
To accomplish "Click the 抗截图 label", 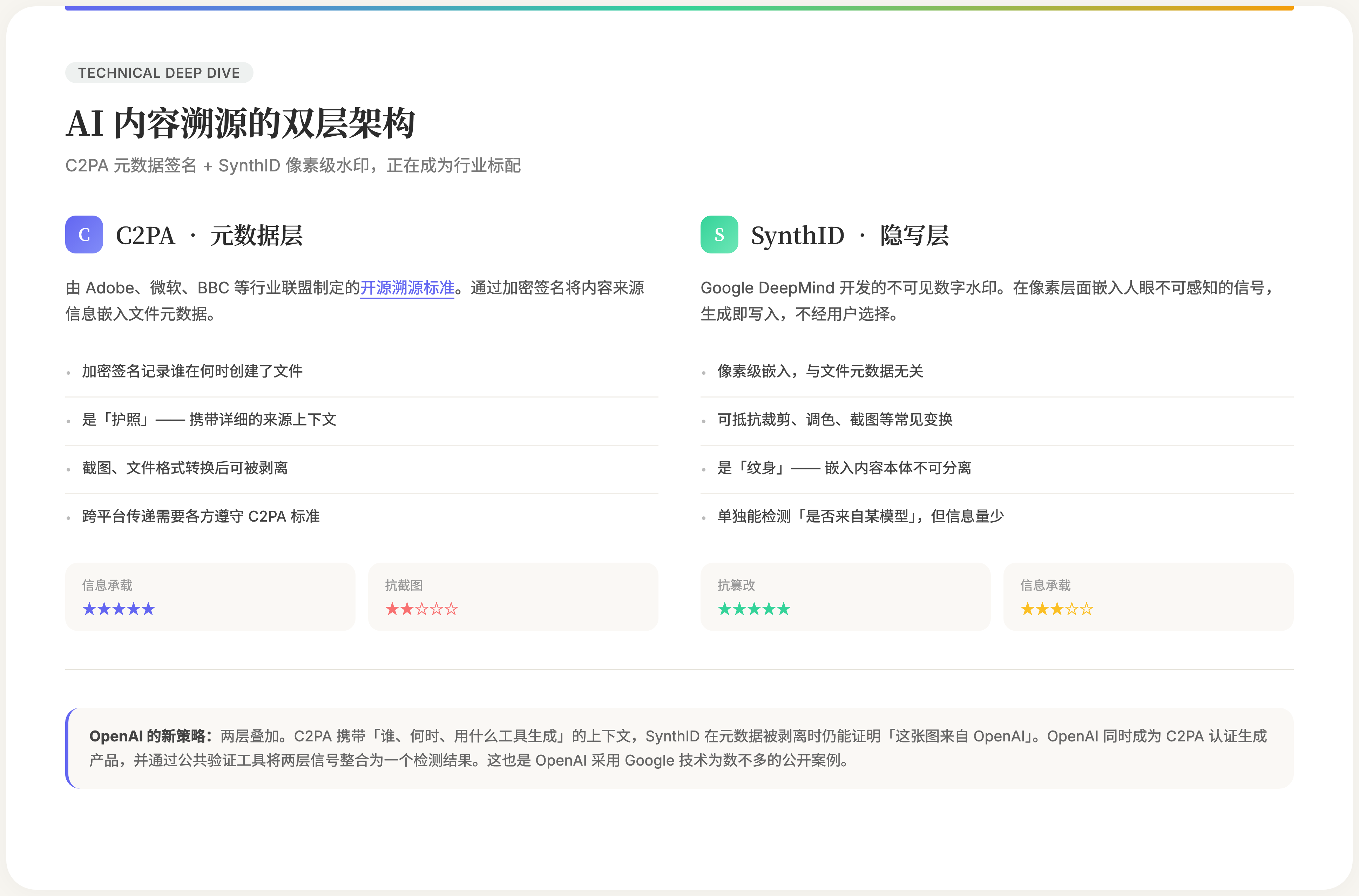I will (404, 585).
